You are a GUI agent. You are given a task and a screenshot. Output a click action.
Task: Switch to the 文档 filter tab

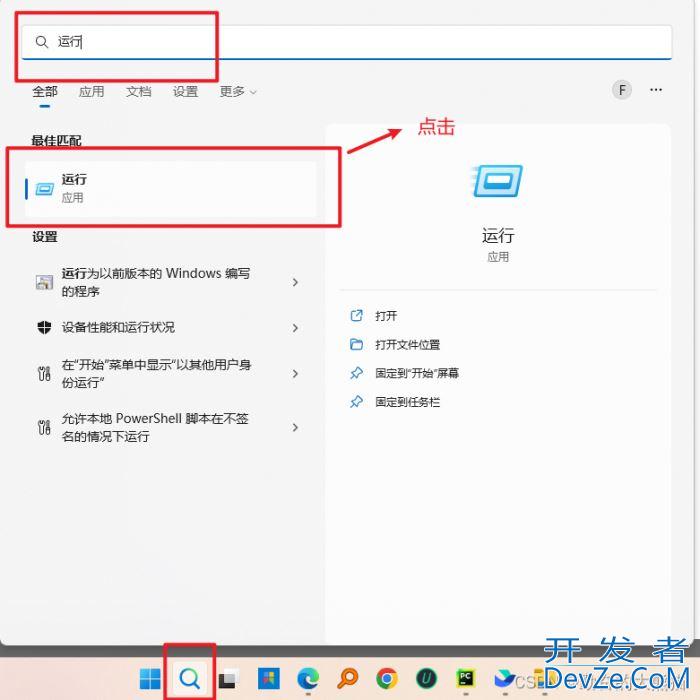tap(139, 91)
